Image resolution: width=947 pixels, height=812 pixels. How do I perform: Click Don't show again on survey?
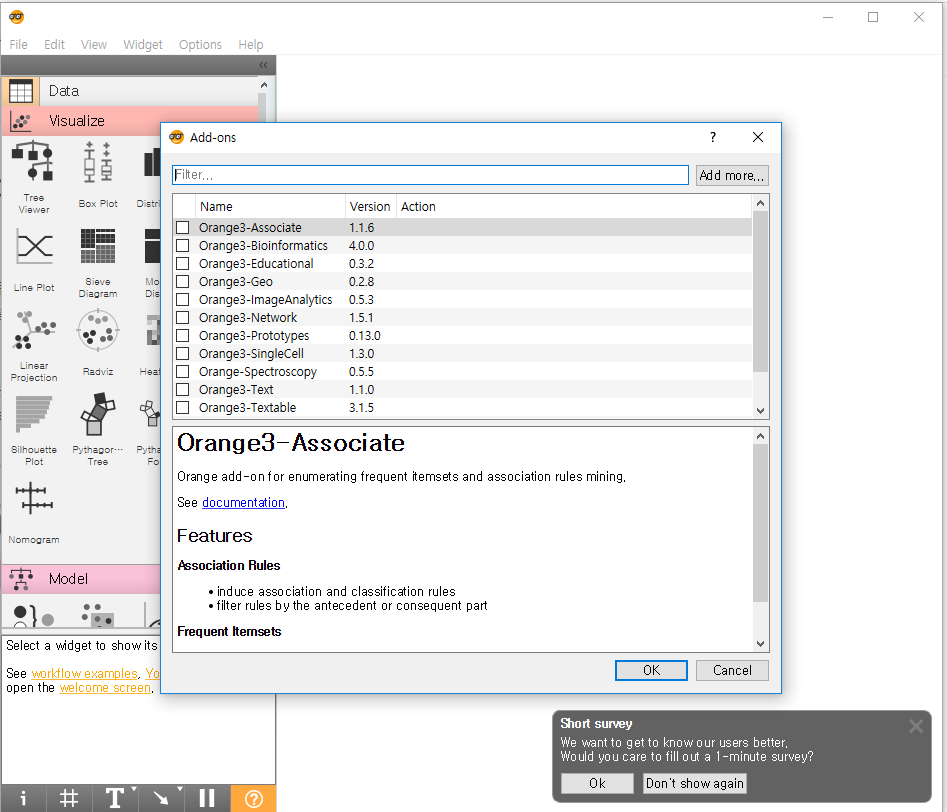[695, 783]
